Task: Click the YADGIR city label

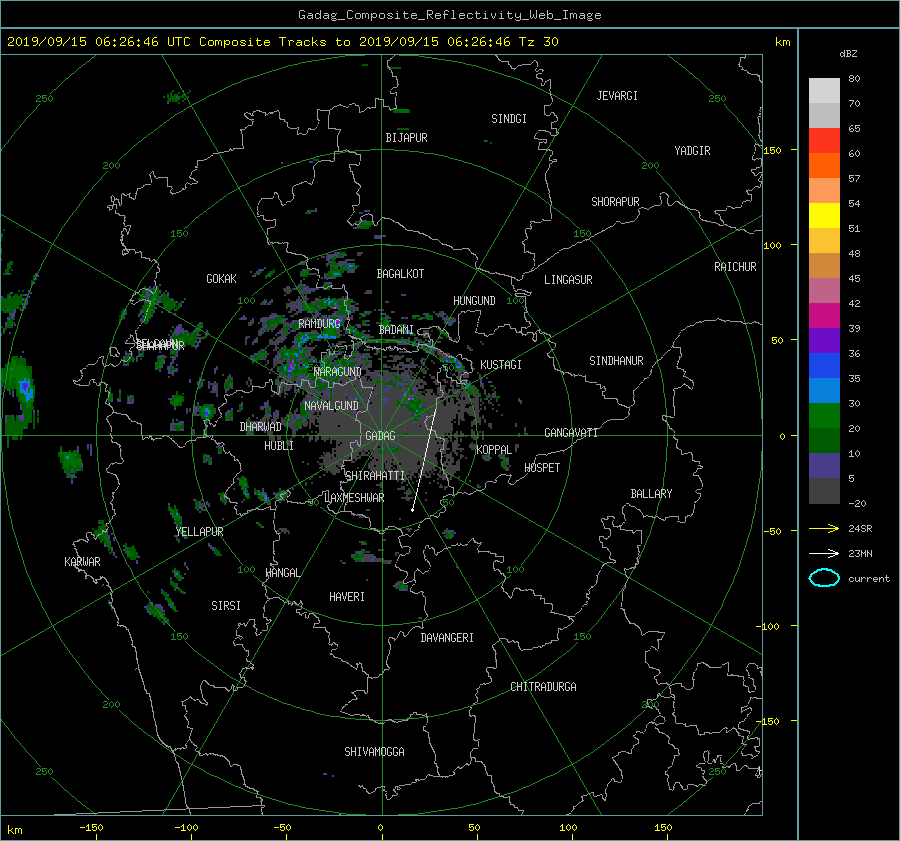Action: click(x=692, y=151)
